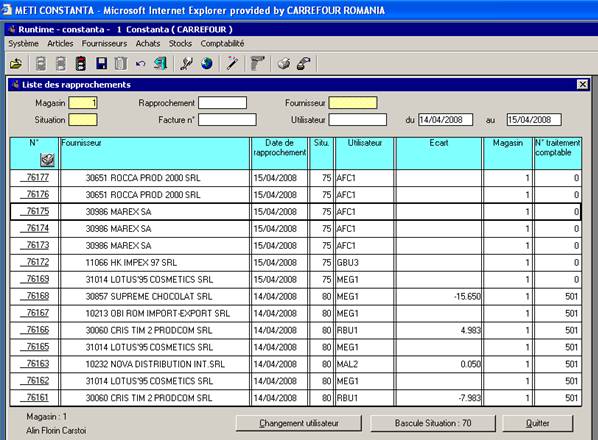Open the Articles menu
598x440 pixels.
pos(60,43)
